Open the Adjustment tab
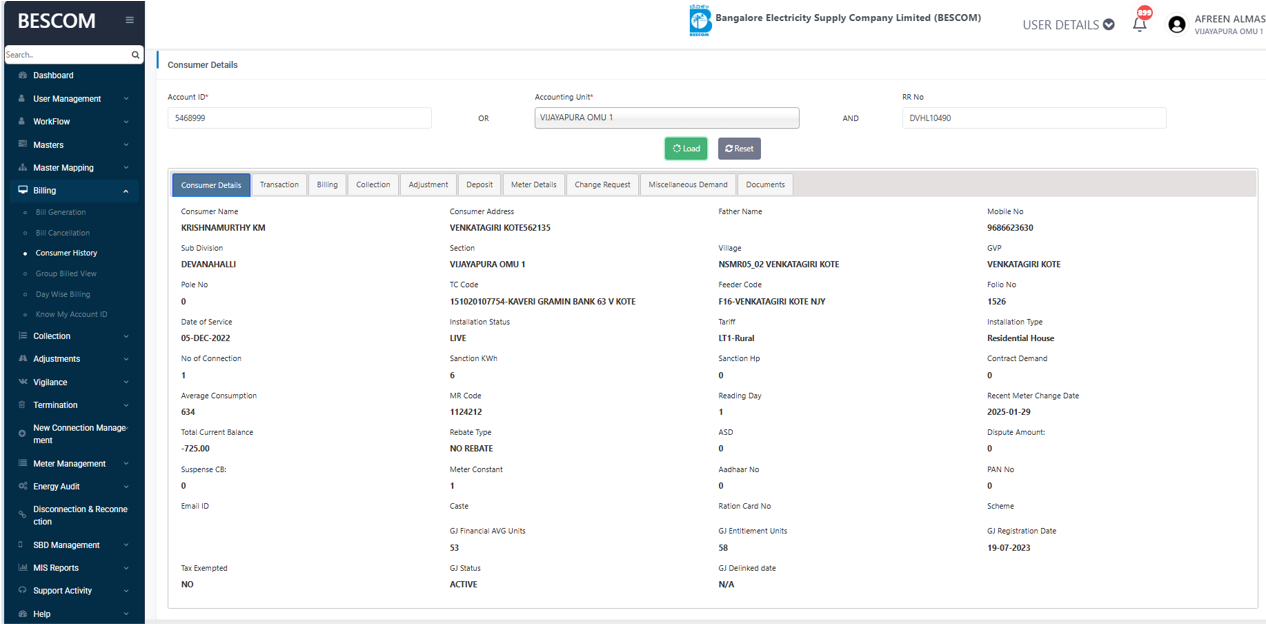The height and width of the screenshot is (624, 1266). pos(428,185)
